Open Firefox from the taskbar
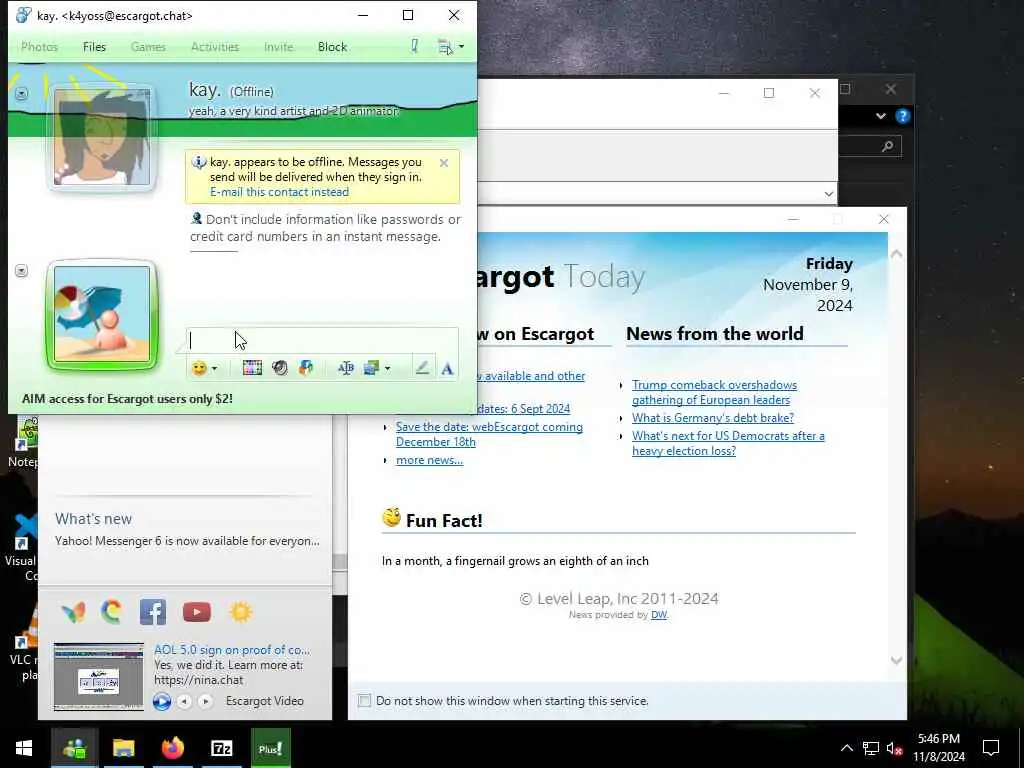The height and width of the screenshot is (768, 1024). (x=172, y=748)
